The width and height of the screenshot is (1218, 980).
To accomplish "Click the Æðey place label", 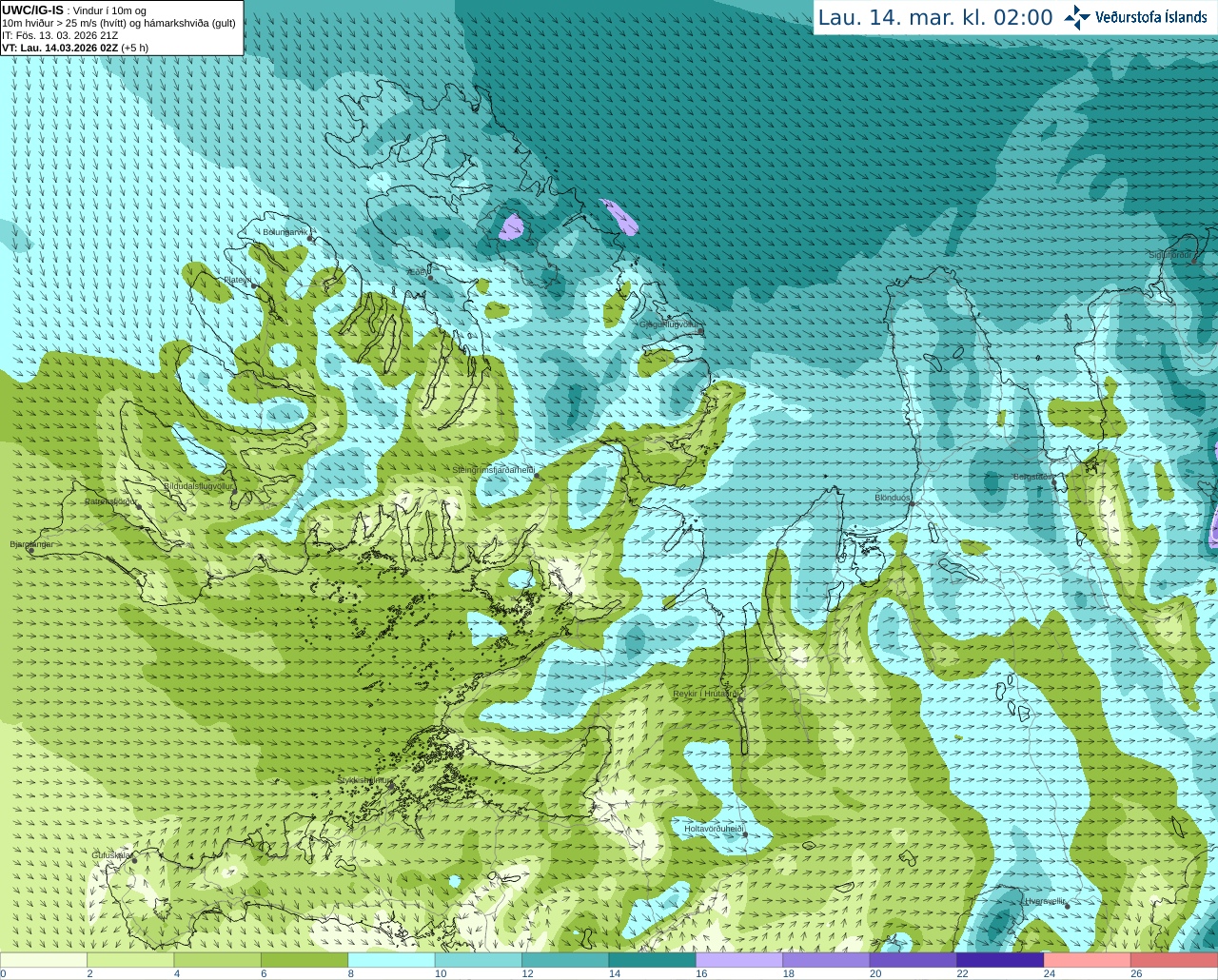I will tap(417, 271).
